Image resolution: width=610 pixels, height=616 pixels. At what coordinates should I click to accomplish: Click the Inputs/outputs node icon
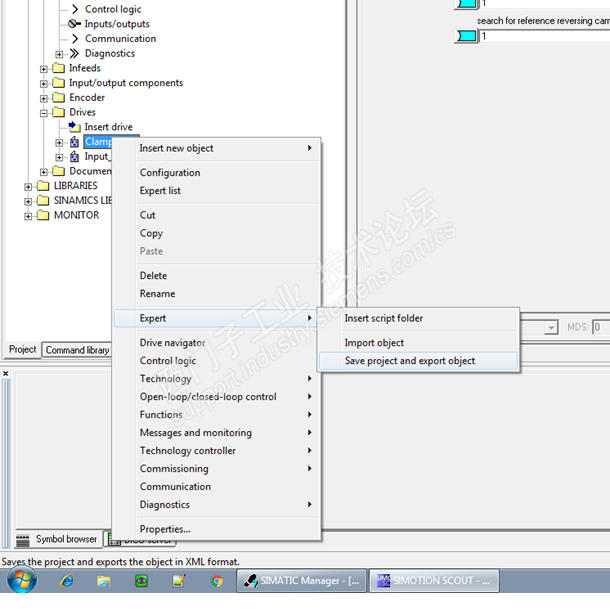pyautogui.click(x=74, y=24)
